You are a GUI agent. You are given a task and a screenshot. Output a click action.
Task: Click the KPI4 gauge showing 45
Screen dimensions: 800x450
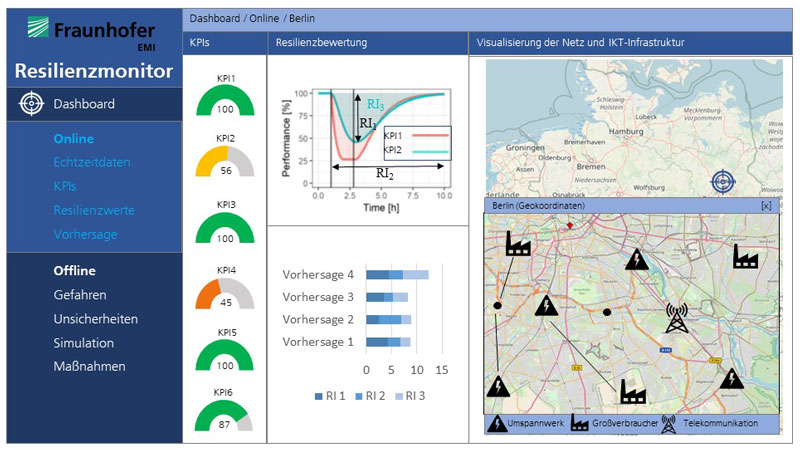(225, 293)
